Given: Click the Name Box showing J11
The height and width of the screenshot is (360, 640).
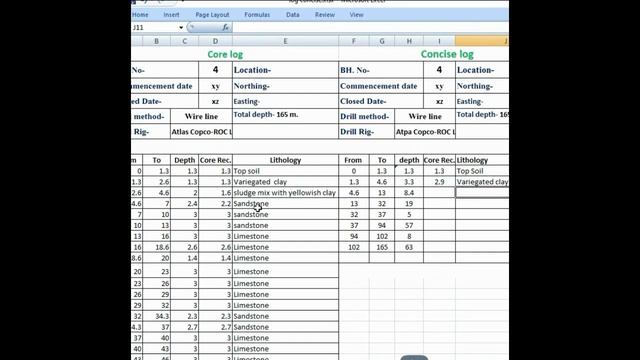Looking at the screenshot, I should tap(155, 28).
